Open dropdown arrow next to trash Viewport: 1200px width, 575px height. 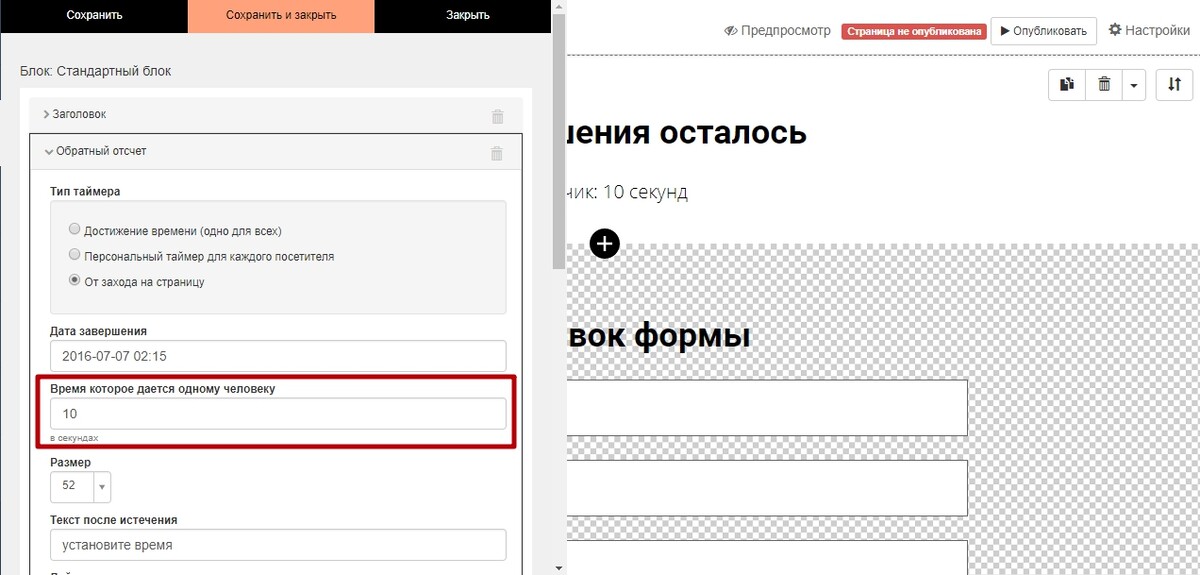(x=1134, y=85)
